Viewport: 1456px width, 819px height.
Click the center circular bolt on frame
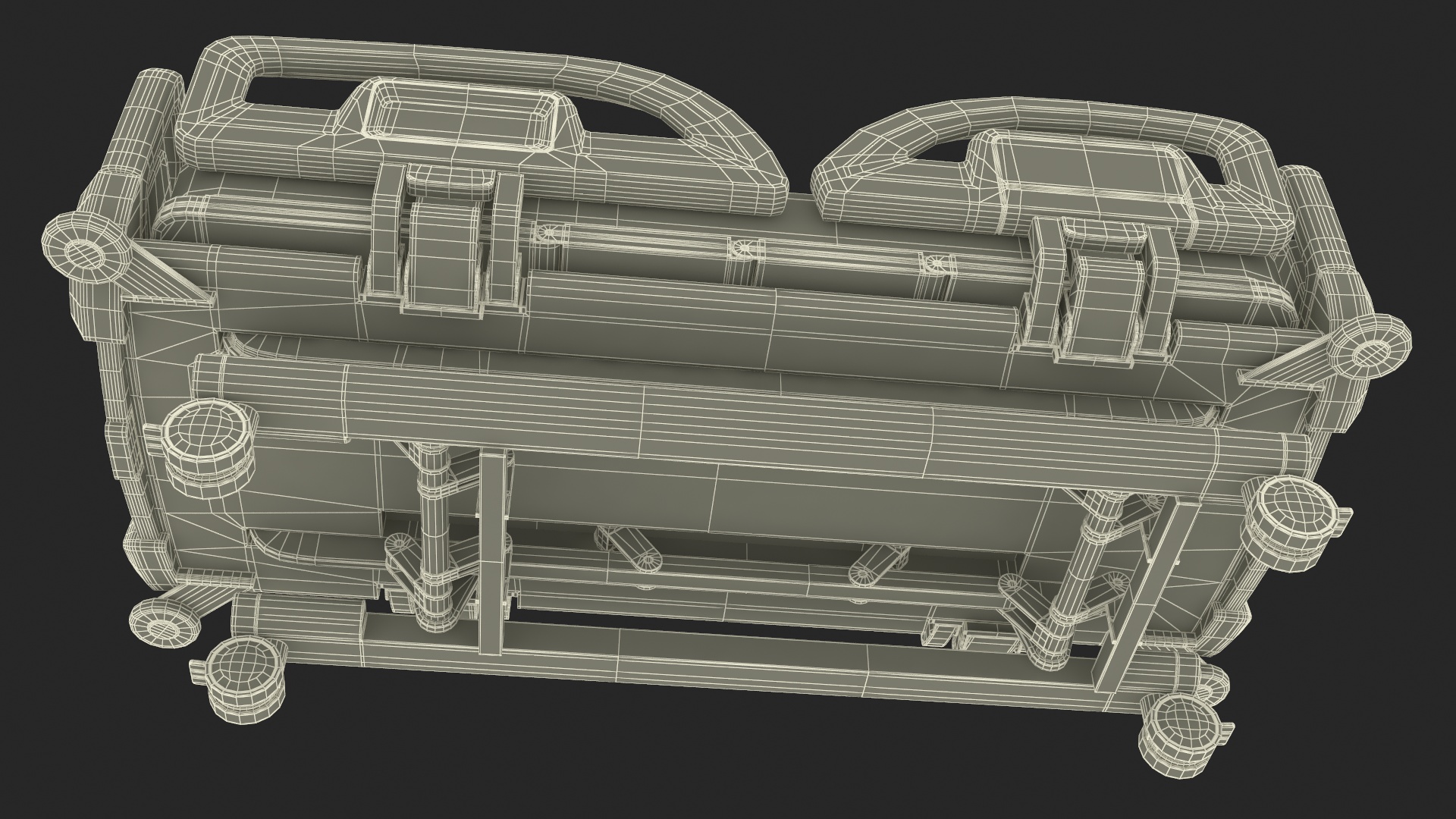click(743, 249)
